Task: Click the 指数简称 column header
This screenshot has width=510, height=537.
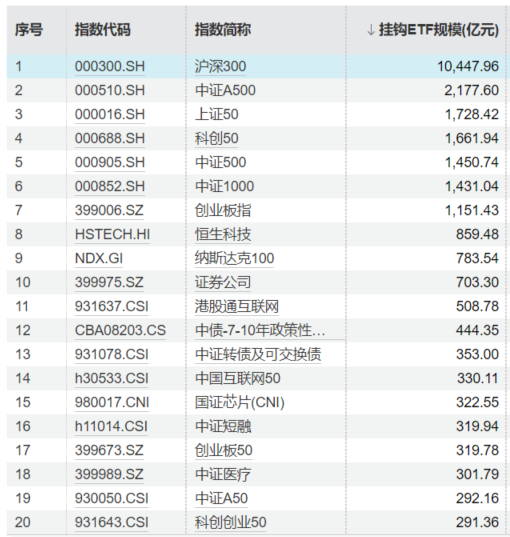Action: coord(223,29)
